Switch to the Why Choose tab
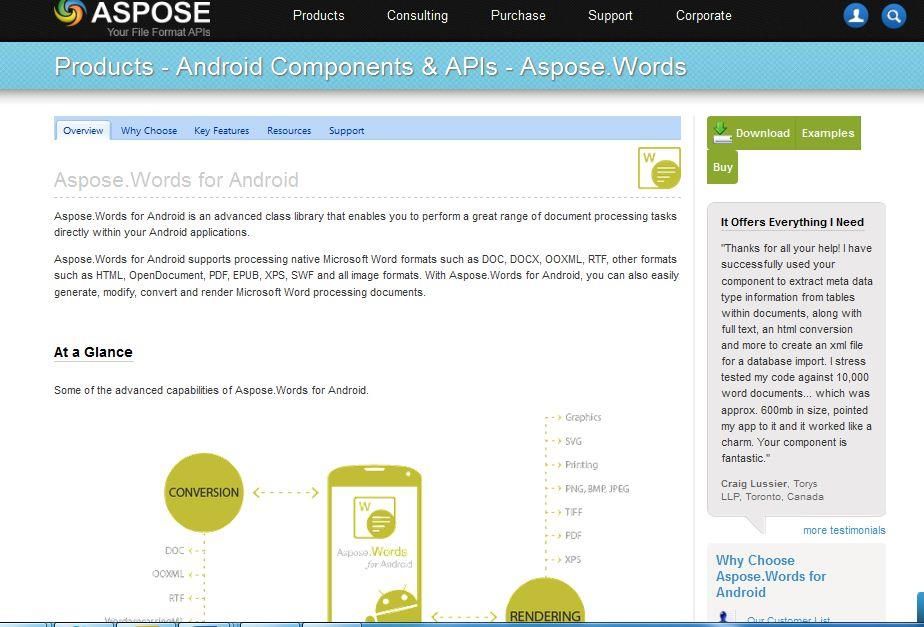The height and width of the screenshot is (627, 924). coord(148,130)
